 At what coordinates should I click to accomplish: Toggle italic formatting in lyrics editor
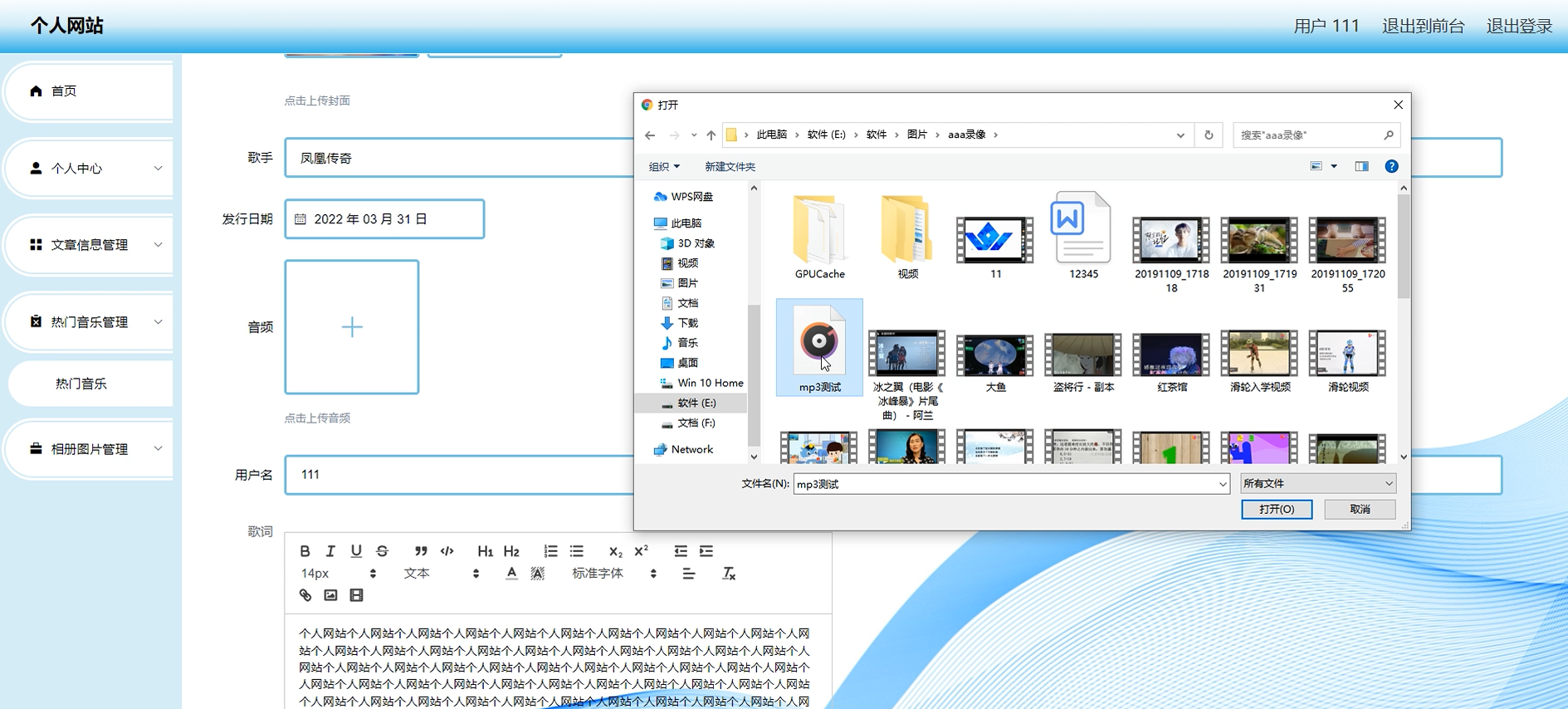pos(330,551)
